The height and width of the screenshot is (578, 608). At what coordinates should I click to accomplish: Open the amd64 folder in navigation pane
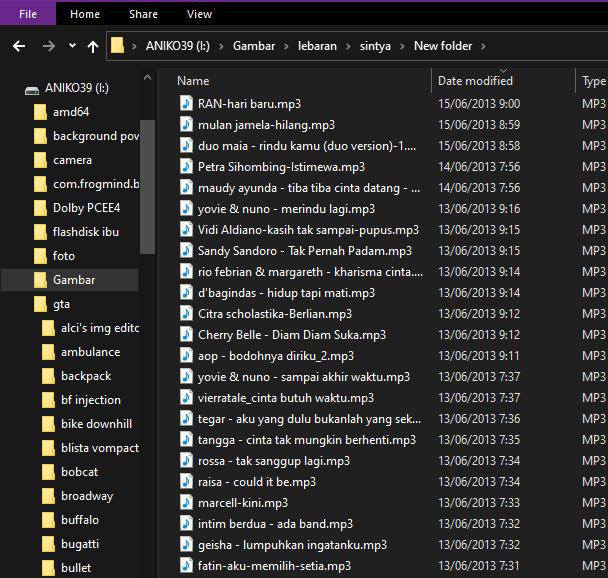pos(71,112)
